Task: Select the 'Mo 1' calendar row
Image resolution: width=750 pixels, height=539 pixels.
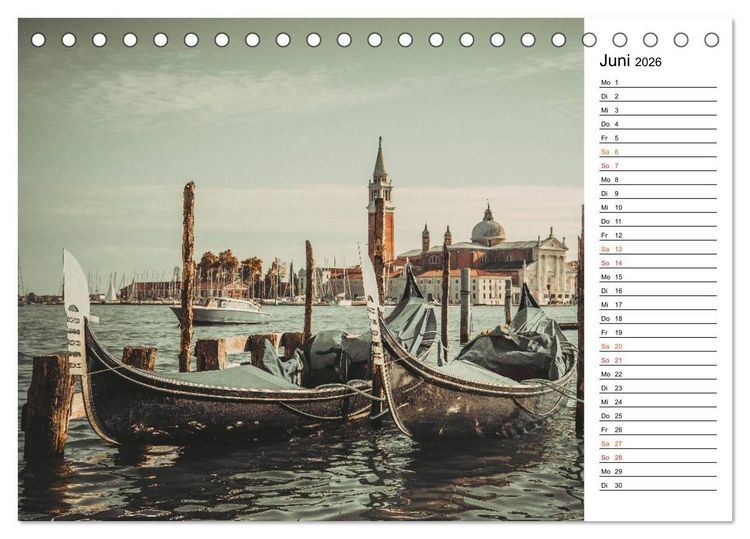Action: (658, 82)
